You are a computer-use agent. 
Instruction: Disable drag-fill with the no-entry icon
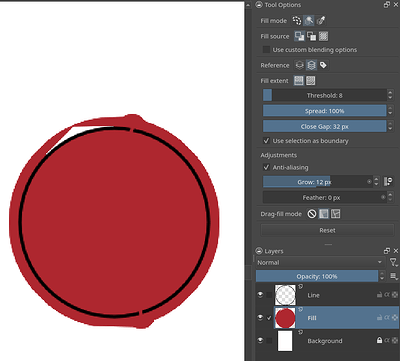pos(312,214)
